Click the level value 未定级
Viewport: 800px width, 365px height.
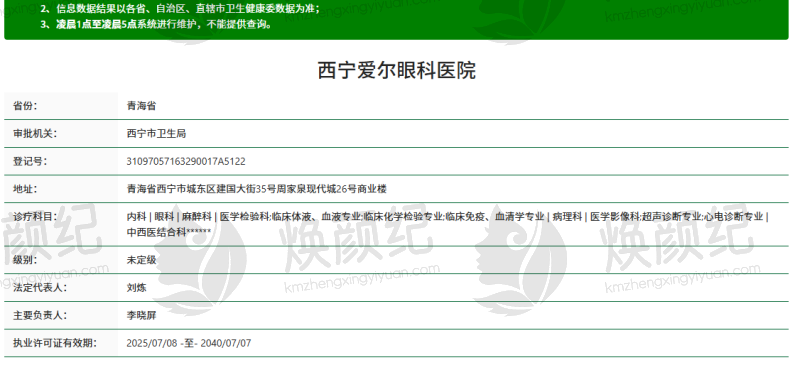click(141, 260)
